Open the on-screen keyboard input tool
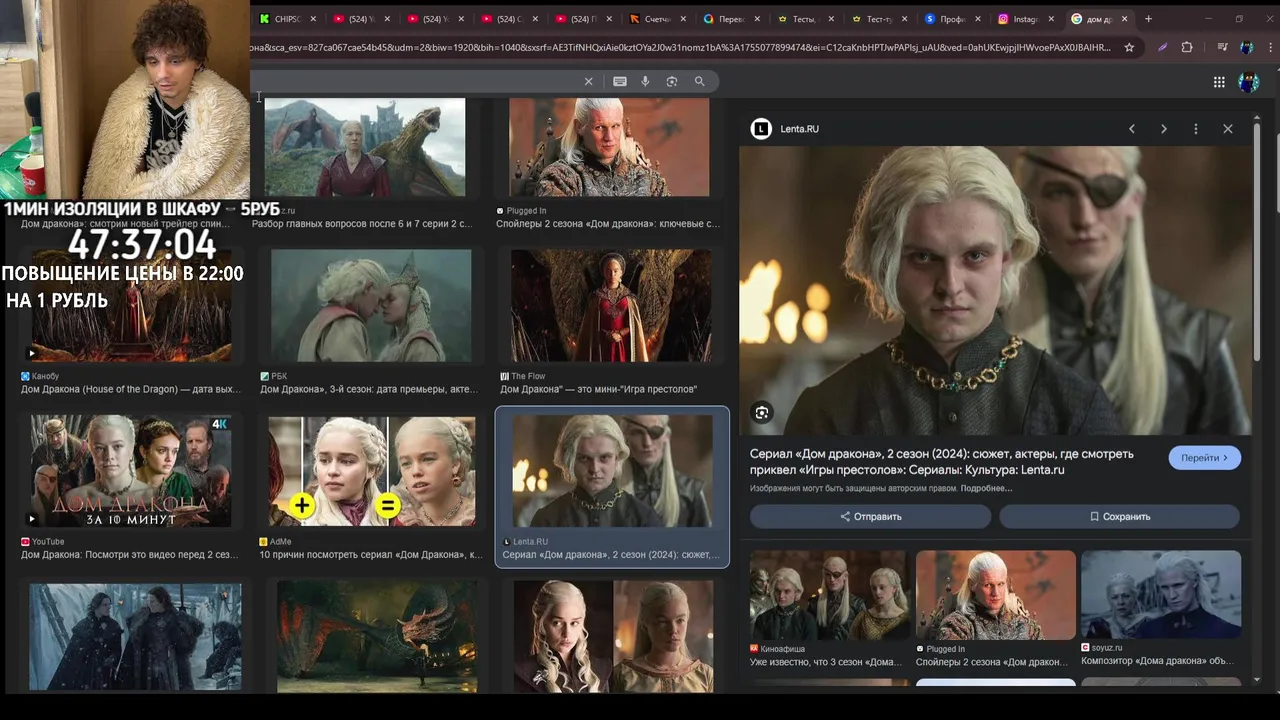Screen dimensions: 1280x720 [620, 82]
